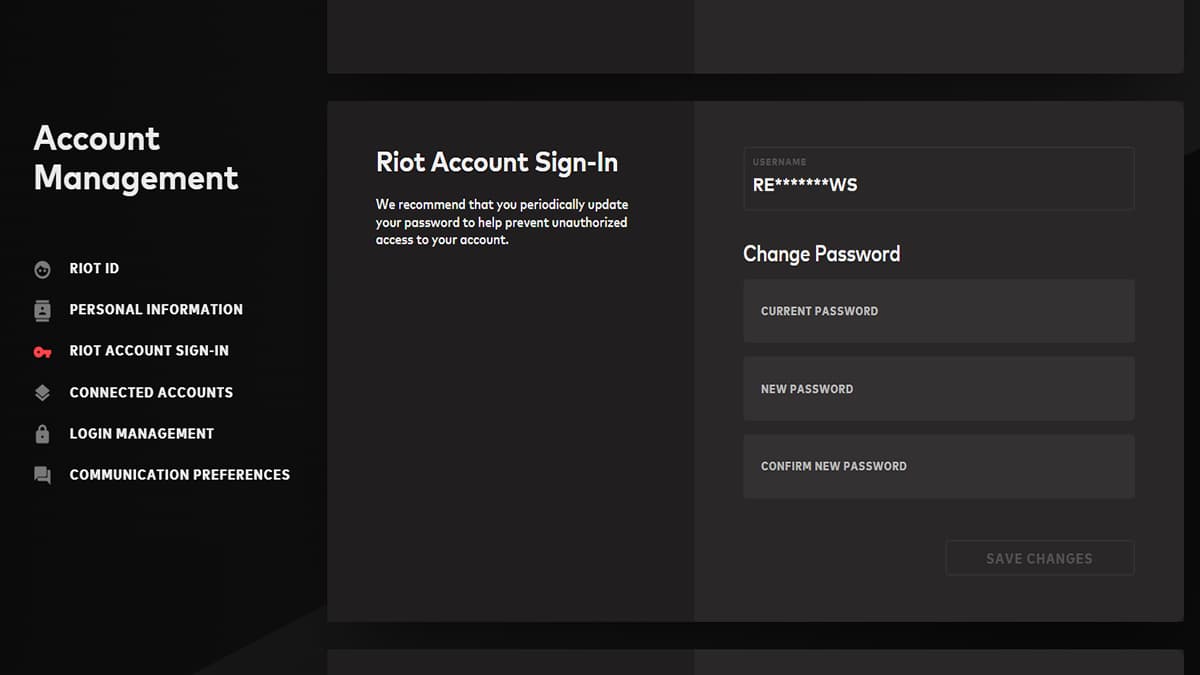Open the Personal Information section

155,309
